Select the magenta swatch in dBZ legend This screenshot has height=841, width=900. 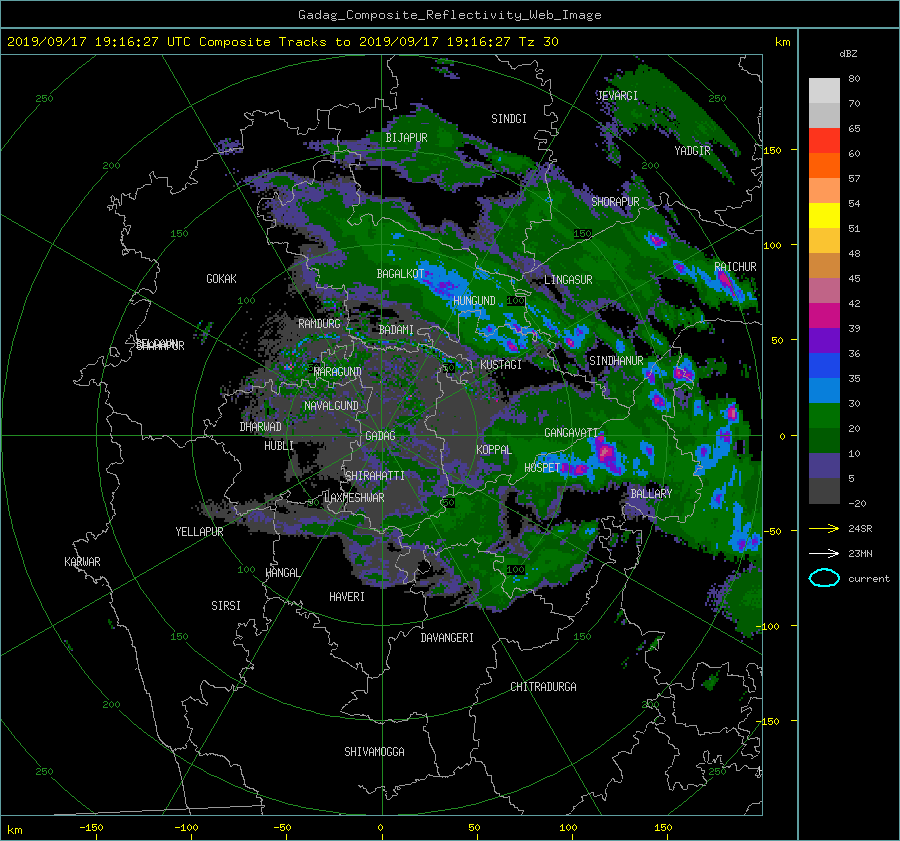824,315
